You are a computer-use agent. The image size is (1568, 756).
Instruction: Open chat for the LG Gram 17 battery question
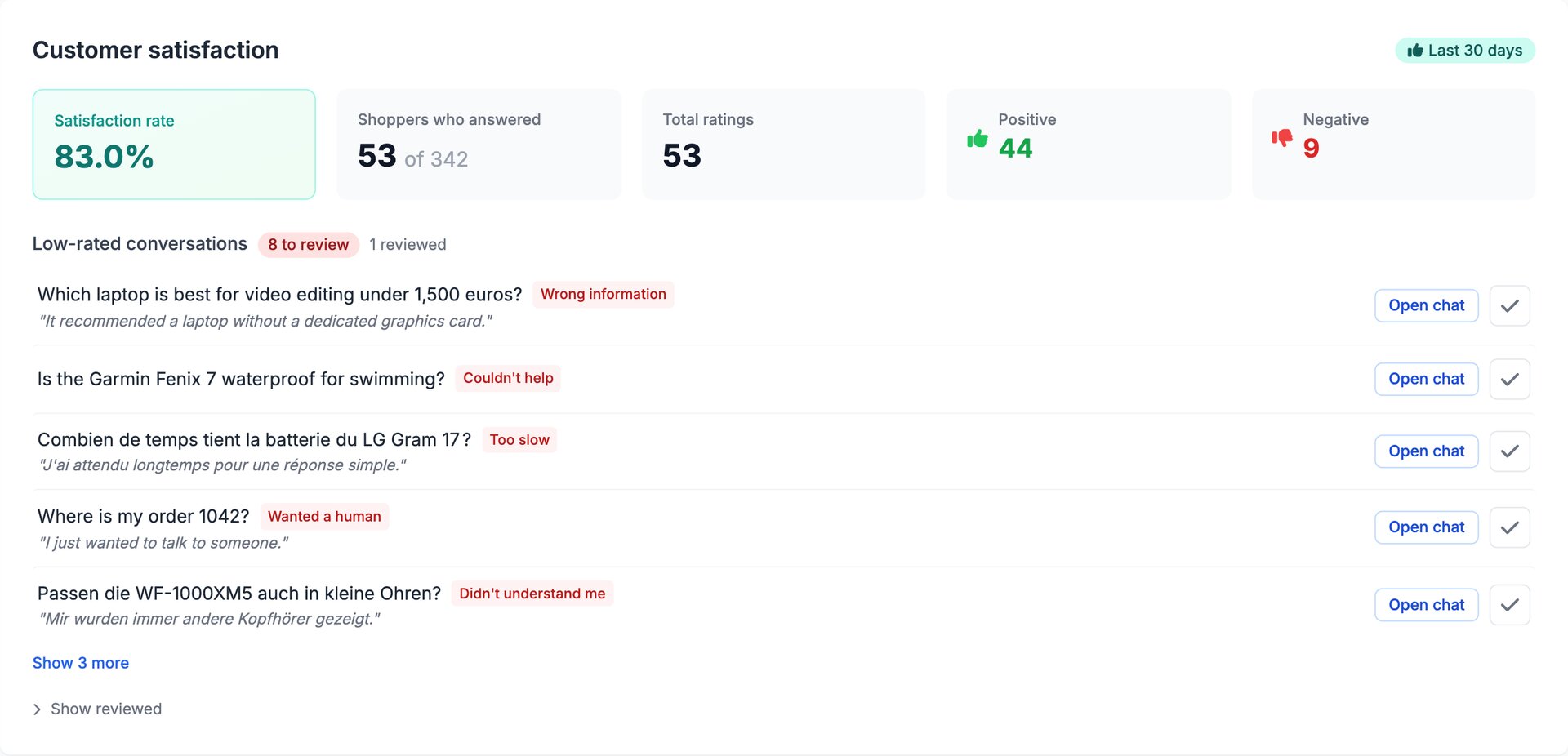(x=1426, y=451)
